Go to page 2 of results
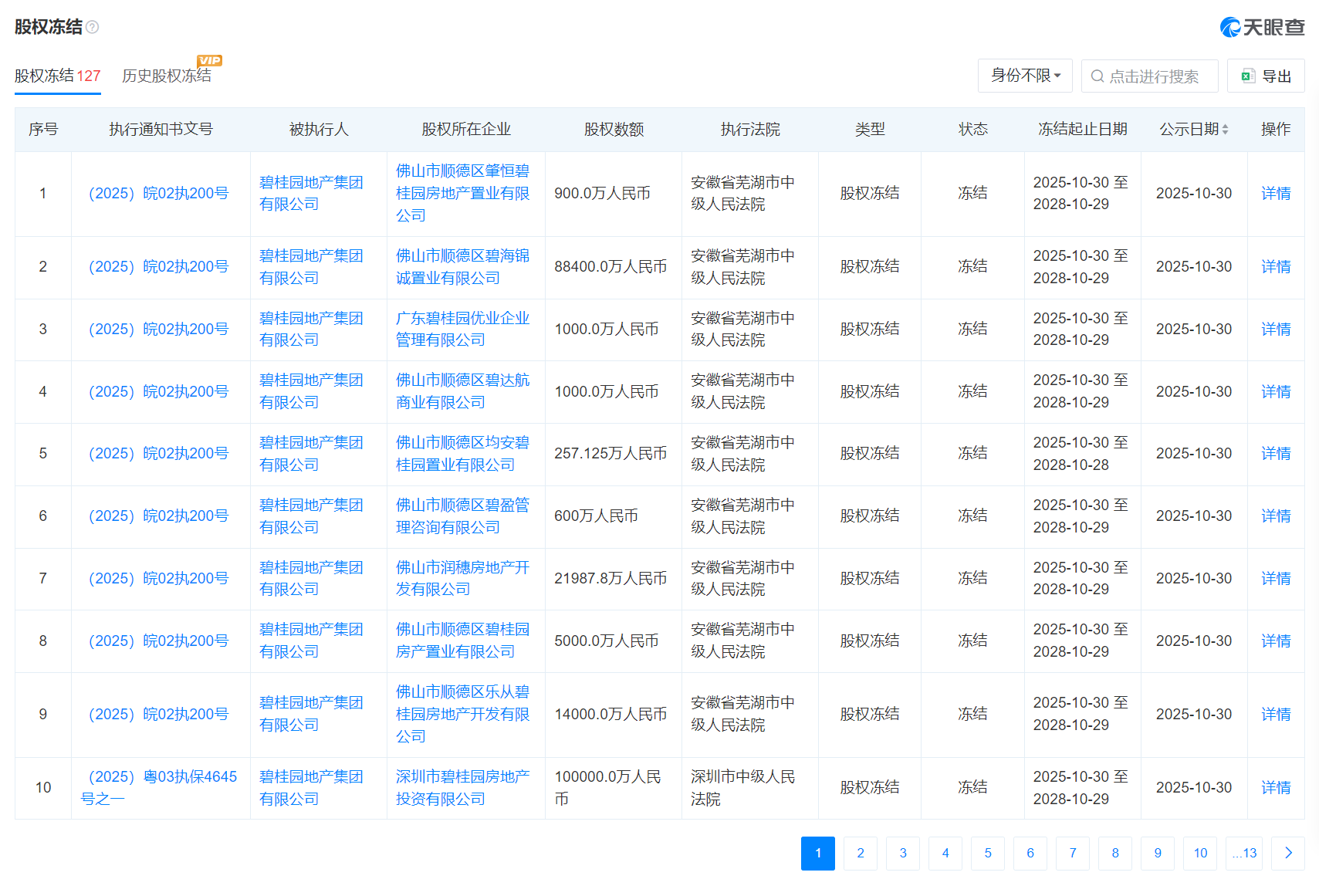 coord(860,853)
